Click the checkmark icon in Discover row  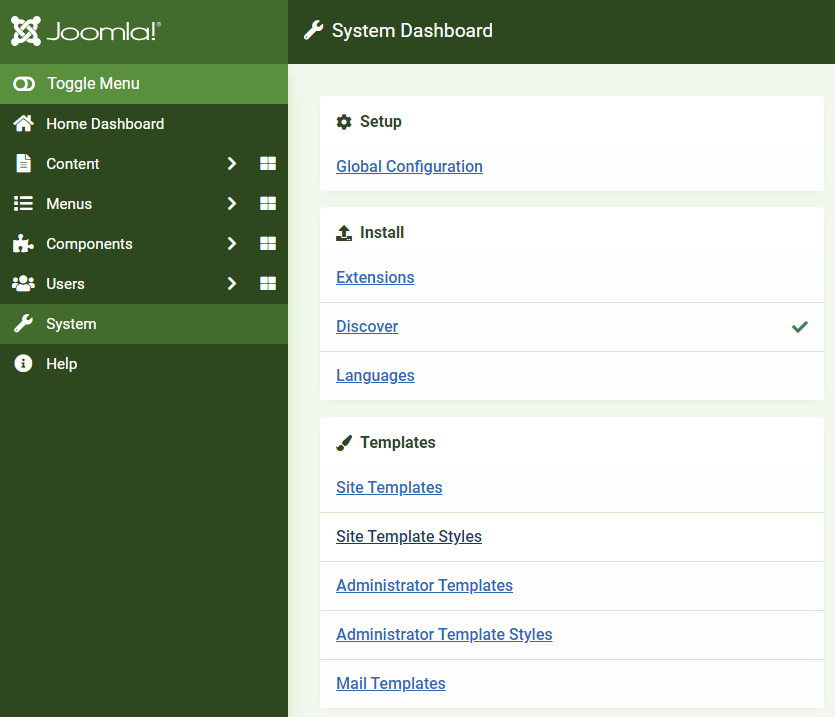pos(800,327)
